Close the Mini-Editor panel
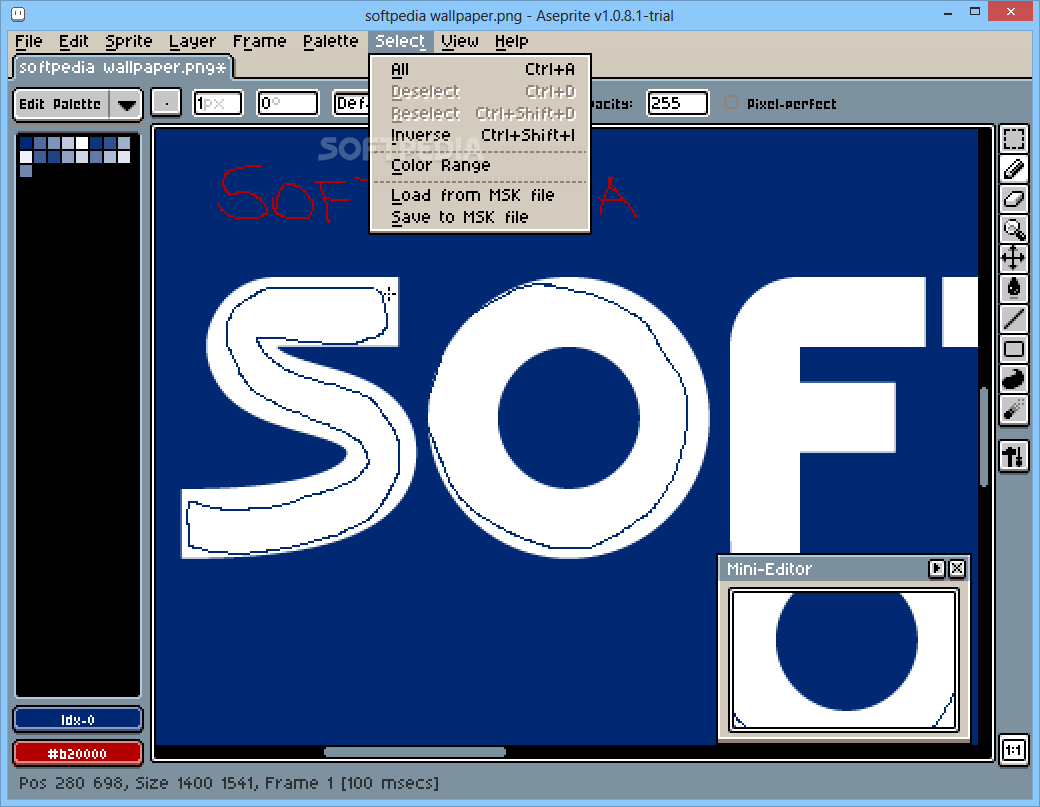The height and width of the screenshot is (807, 1040). pos(957,568)
